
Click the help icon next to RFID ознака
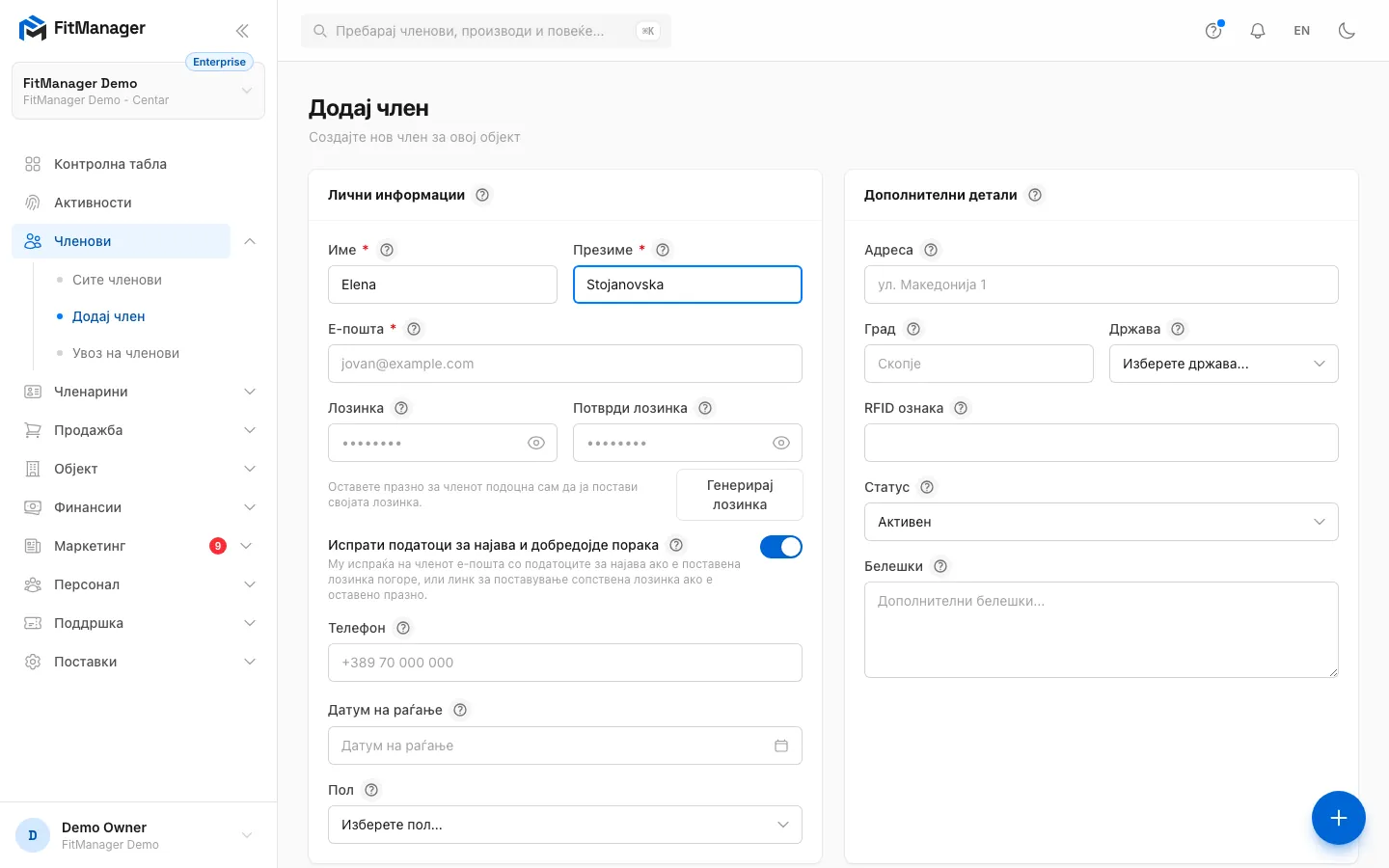(961, 408)
